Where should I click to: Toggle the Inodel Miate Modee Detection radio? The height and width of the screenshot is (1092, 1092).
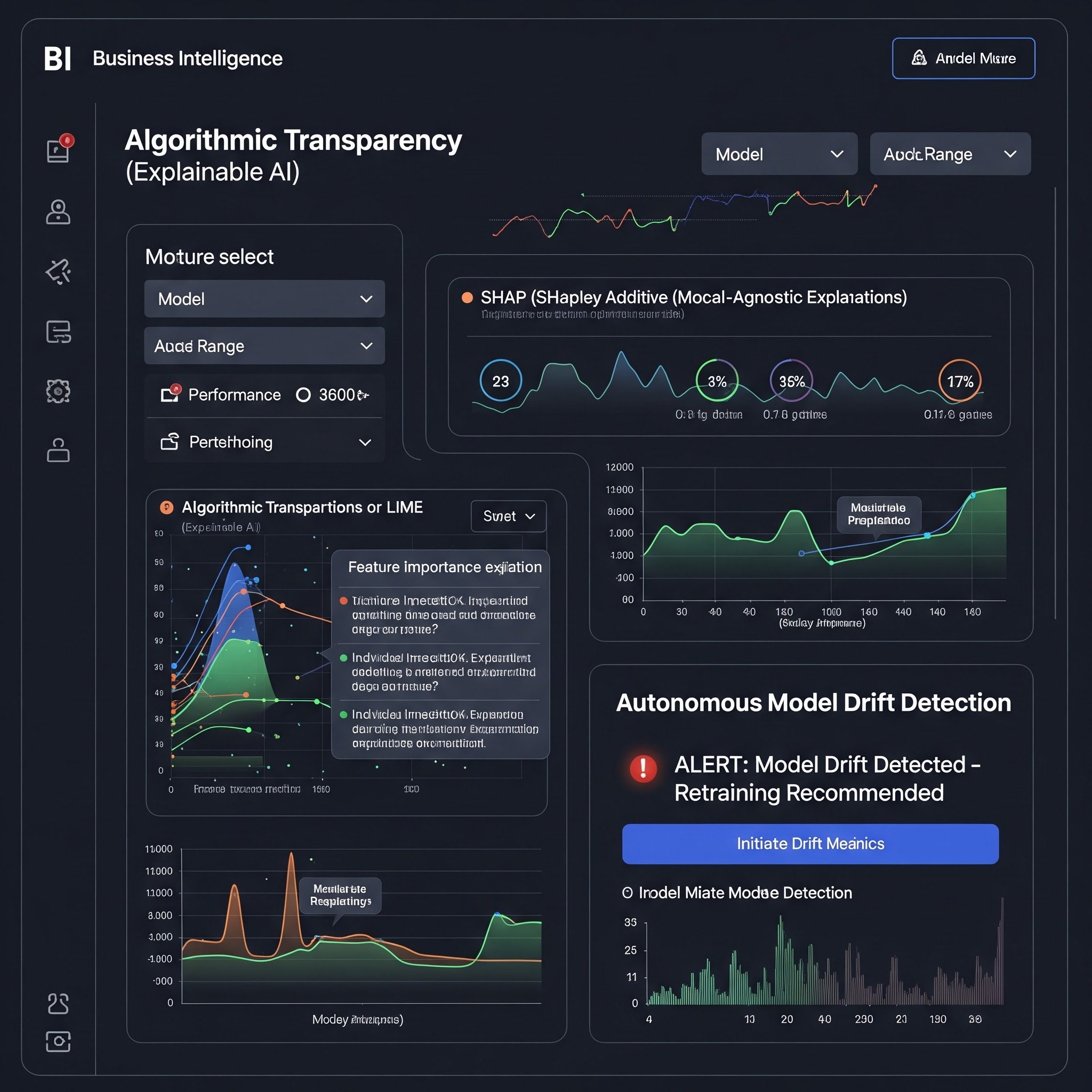[627, 893]
